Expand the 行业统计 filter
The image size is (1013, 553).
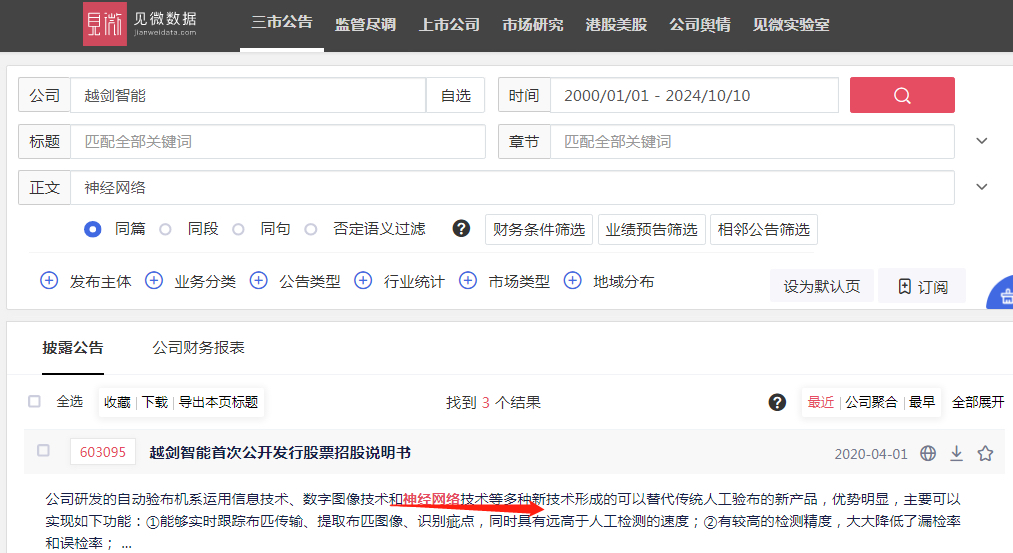(x=414, y=282)
